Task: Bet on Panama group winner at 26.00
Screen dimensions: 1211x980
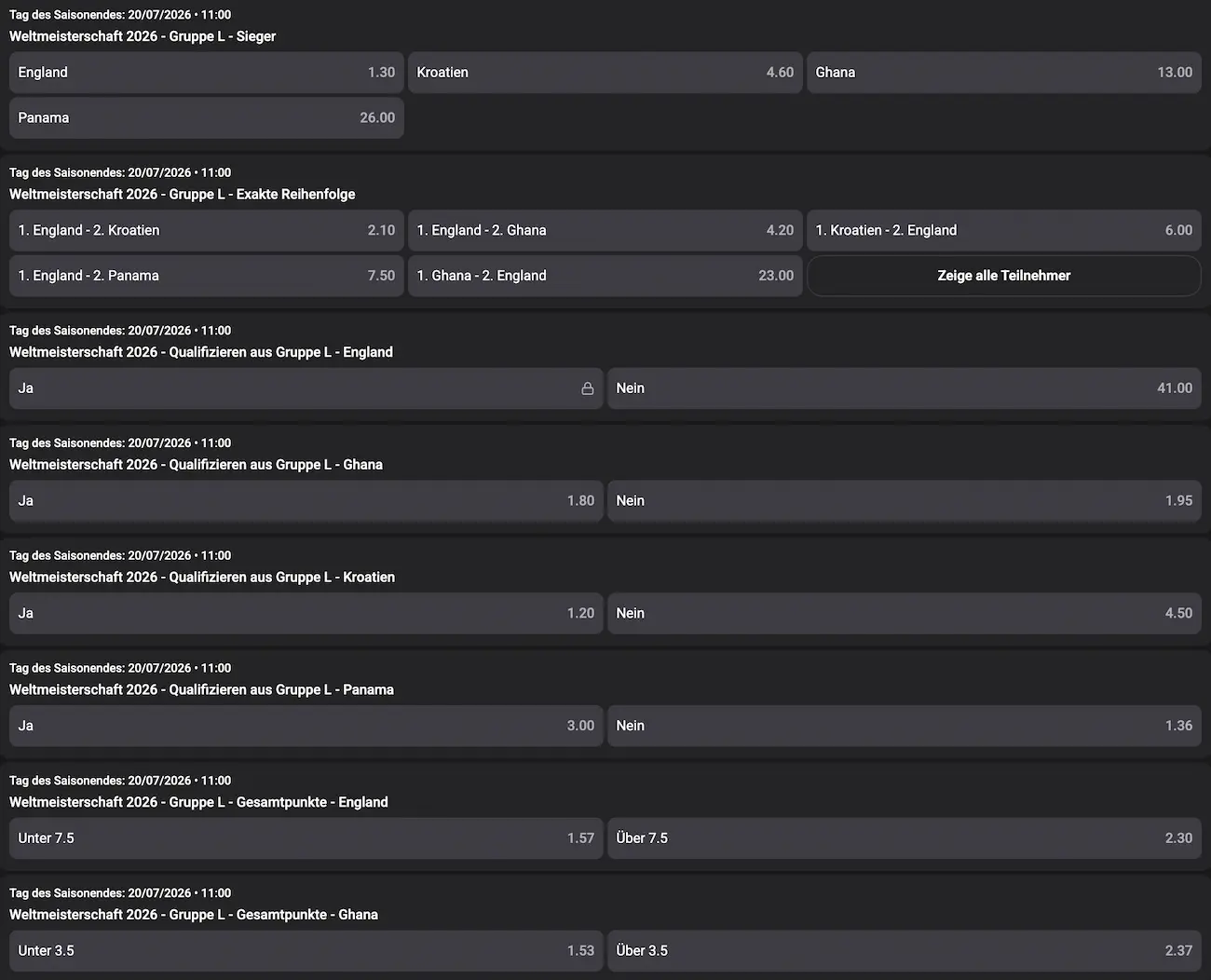Action: point(207,118)
